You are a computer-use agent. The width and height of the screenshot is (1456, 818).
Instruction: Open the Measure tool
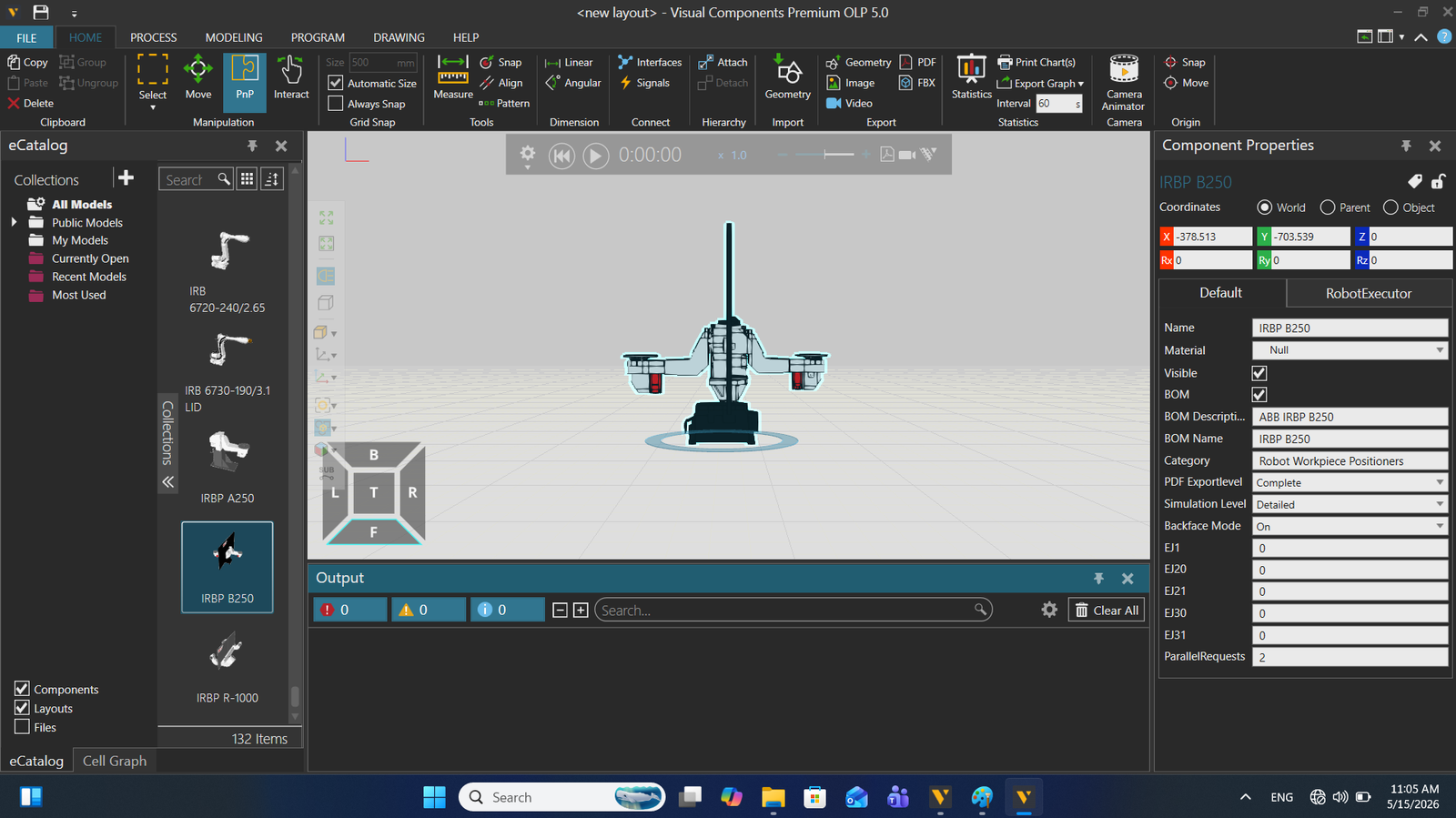(x=453, y=77)
